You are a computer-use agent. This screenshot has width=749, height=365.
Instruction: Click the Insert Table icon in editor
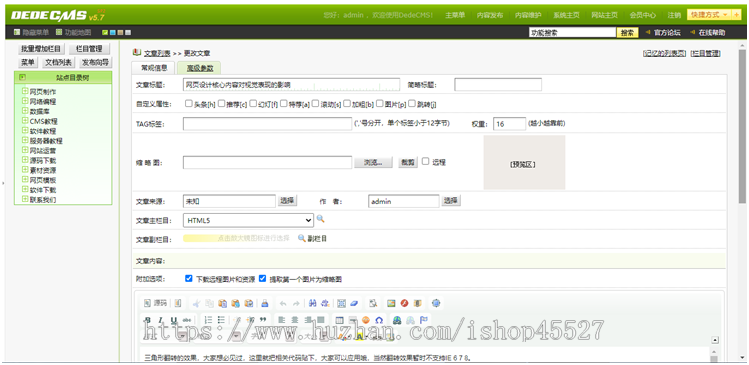[x=339, y=320]
